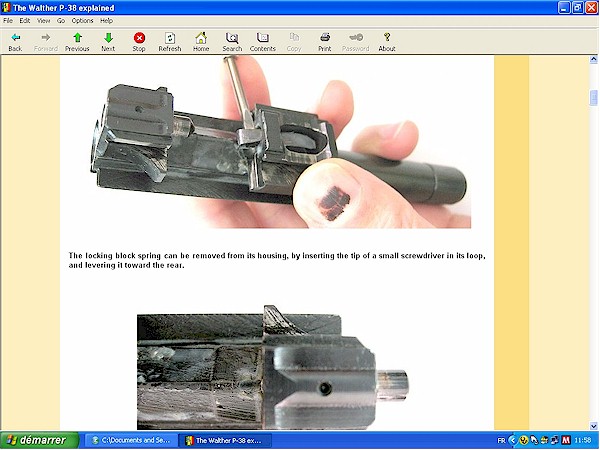Click the red M icon in system tray
The image size is (600, 450).
click(x=566, y=440)
